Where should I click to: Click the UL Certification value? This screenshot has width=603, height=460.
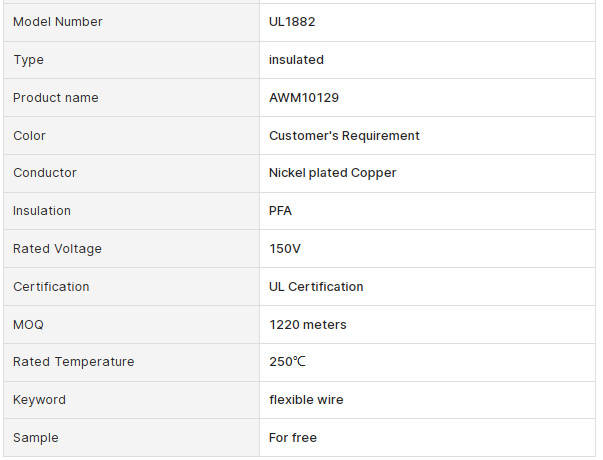click(316, 287)
